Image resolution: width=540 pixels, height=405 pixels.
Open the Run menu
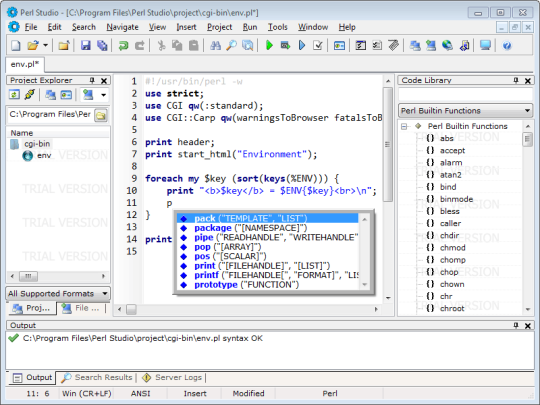point(250,27)
